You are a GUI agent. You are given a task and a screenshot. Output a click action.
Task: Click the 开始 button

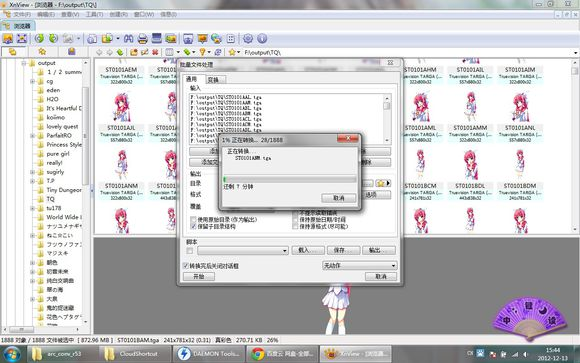tap(199, 276)
